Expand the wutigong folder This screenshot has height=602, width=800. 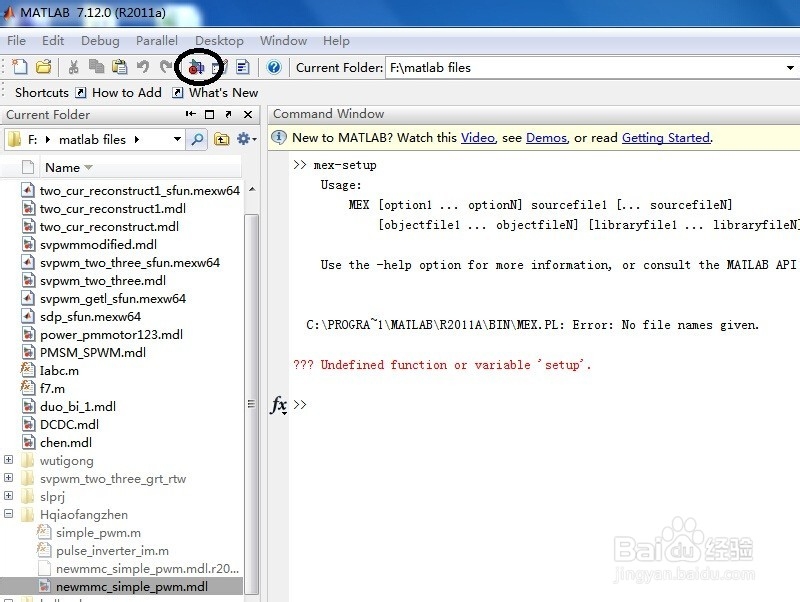click(8, 460)
